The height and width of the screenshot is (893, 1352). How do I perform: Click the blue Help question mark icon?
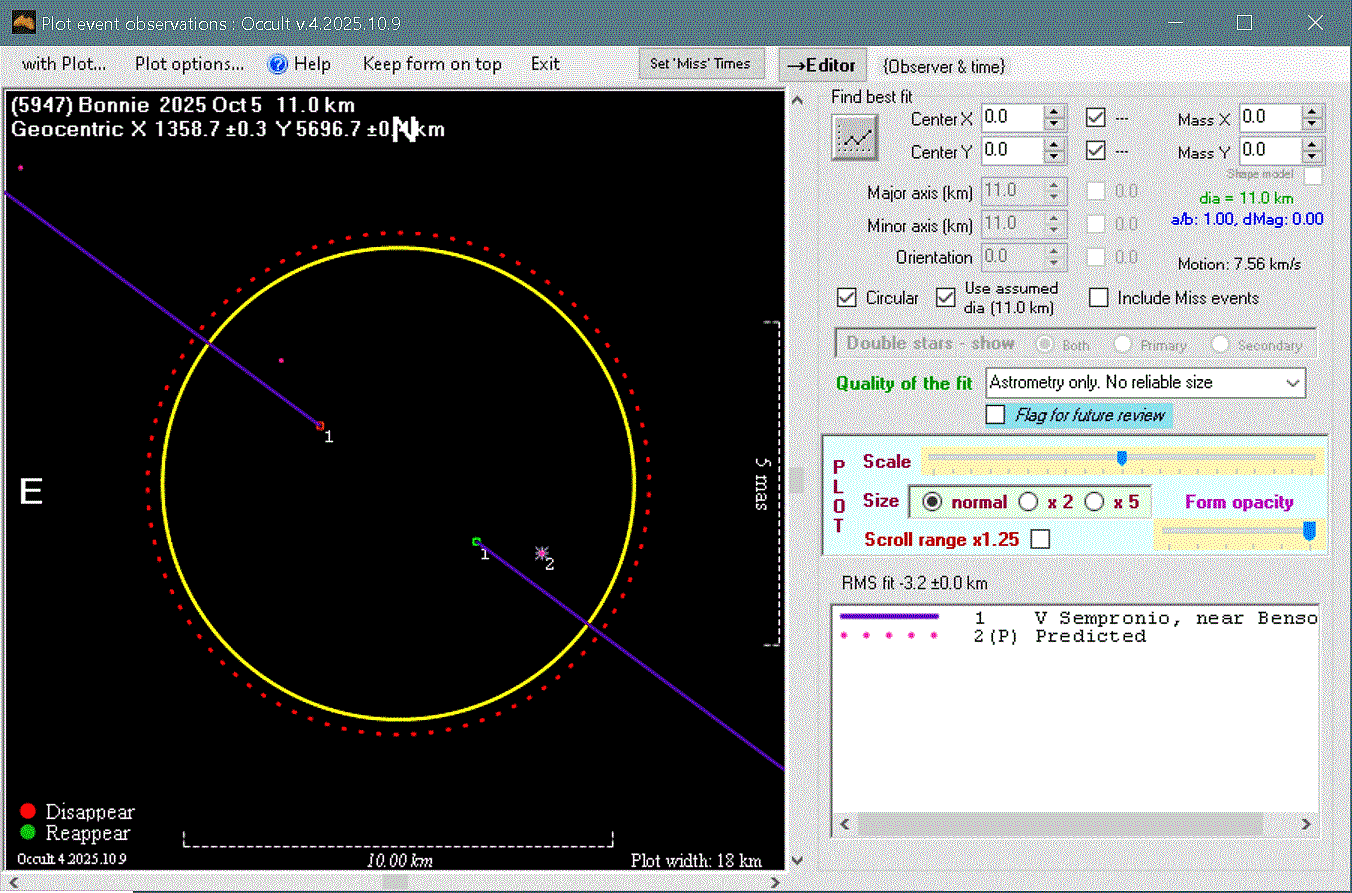(x=278, y=64)
